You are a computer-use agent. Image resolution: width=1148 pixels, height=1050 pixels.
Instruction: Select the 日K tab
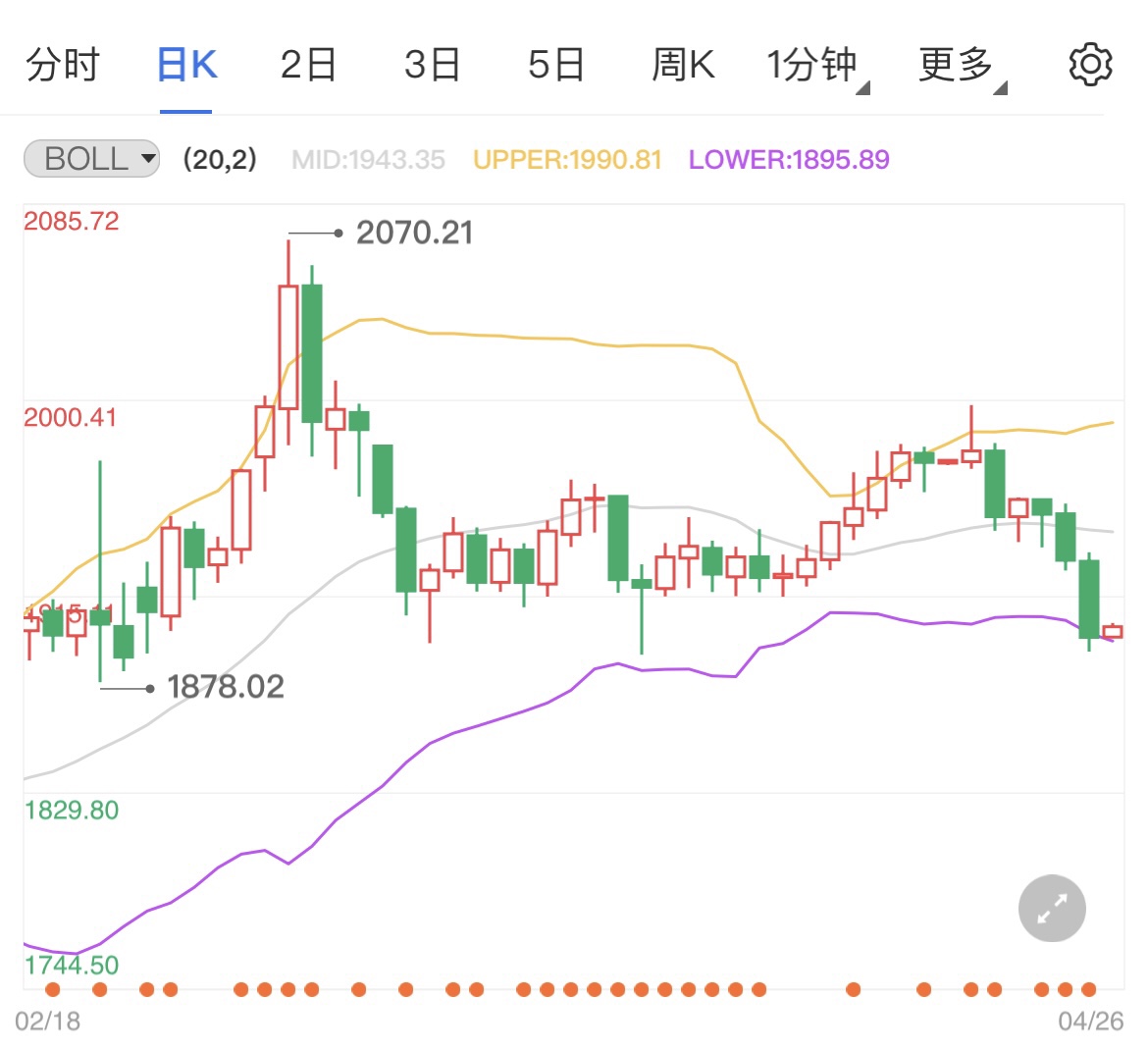186,65
